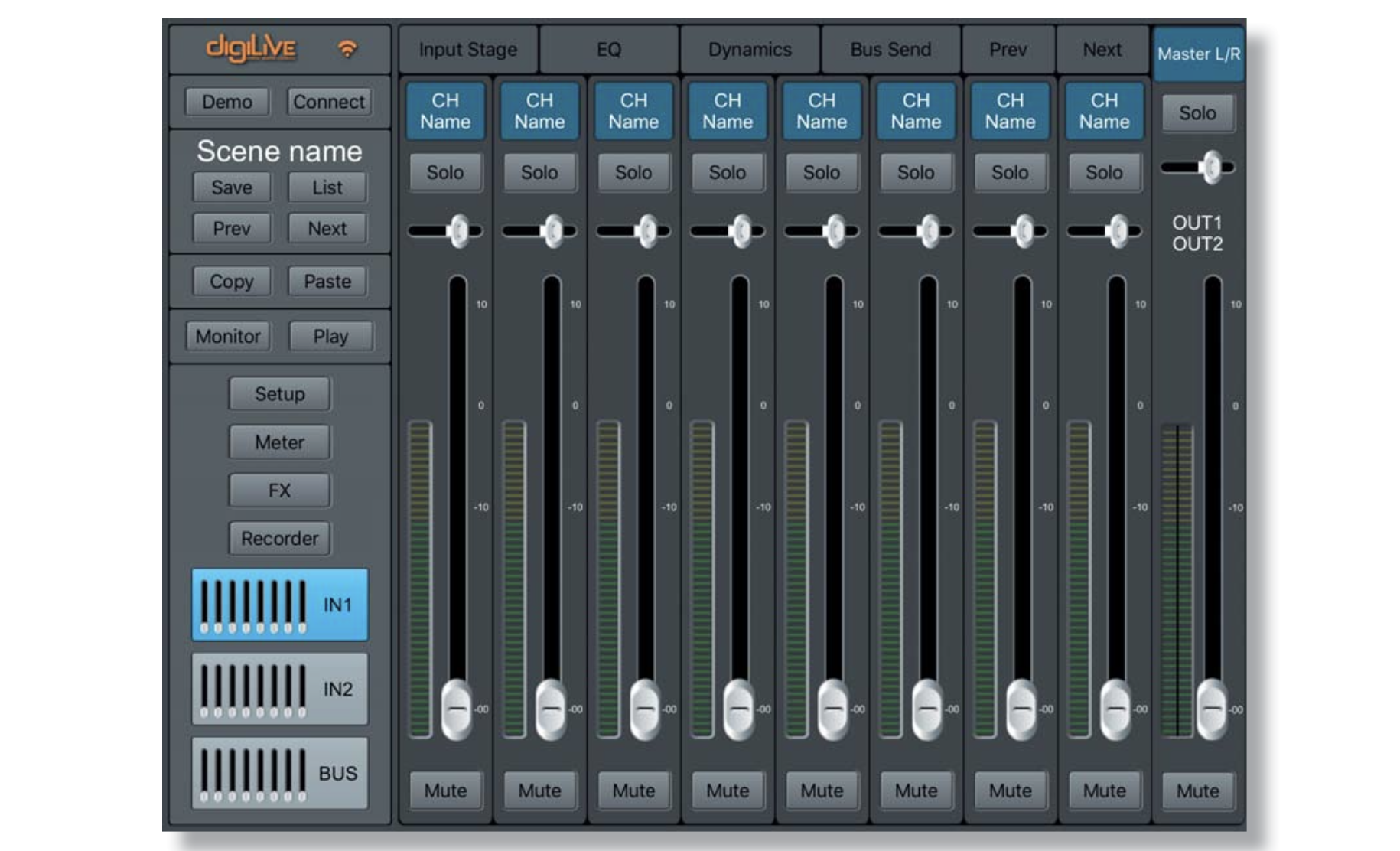Click the fourth channel's volume fader handle
This screenshot has width=1400, height=851.
point(739,709)
